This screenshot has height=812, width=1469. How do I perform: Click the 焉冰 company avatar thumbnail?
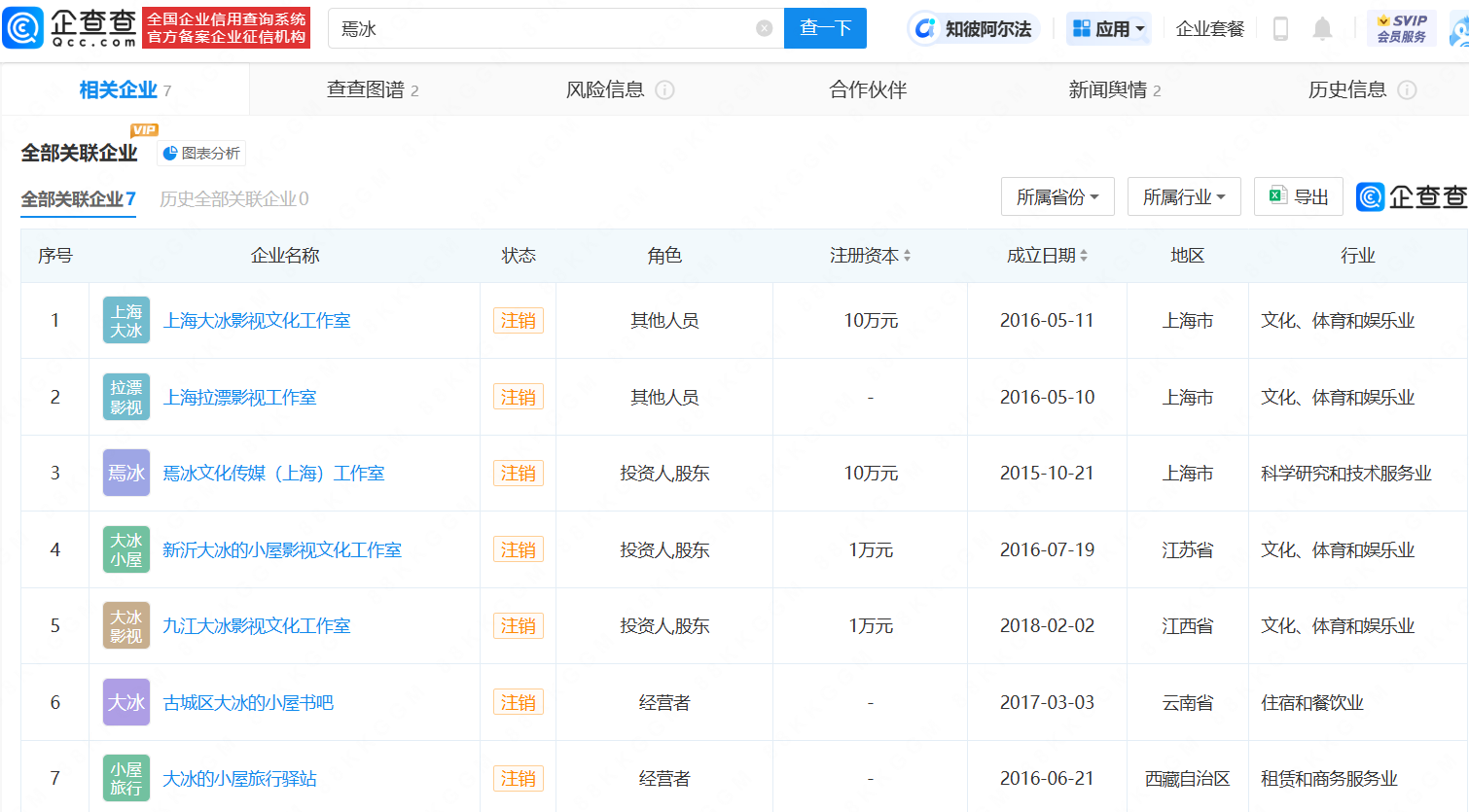[125, 473]
